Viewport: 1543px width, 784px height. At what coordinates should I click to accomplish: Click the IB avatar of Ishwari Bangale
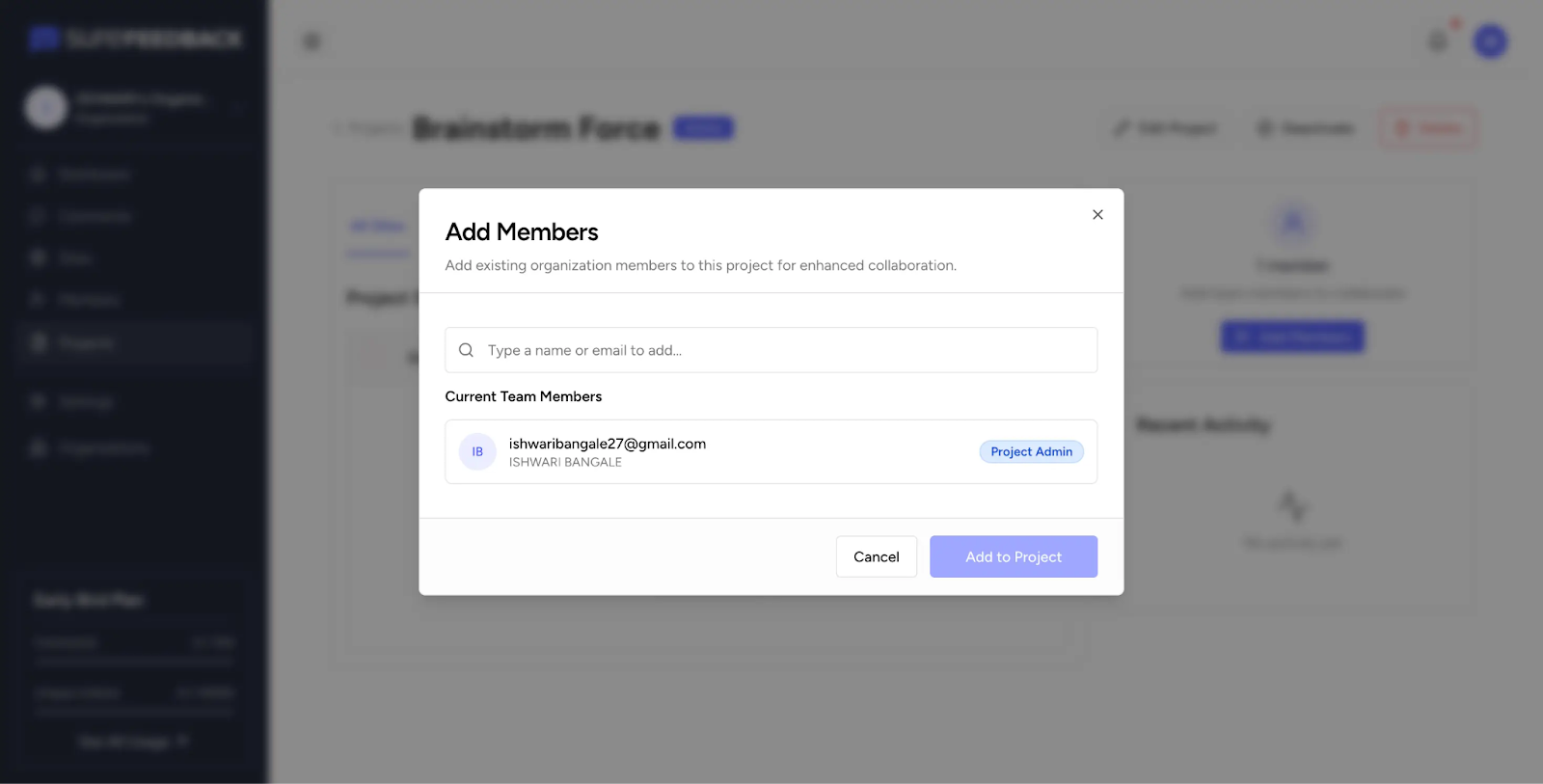coord(477,451)
